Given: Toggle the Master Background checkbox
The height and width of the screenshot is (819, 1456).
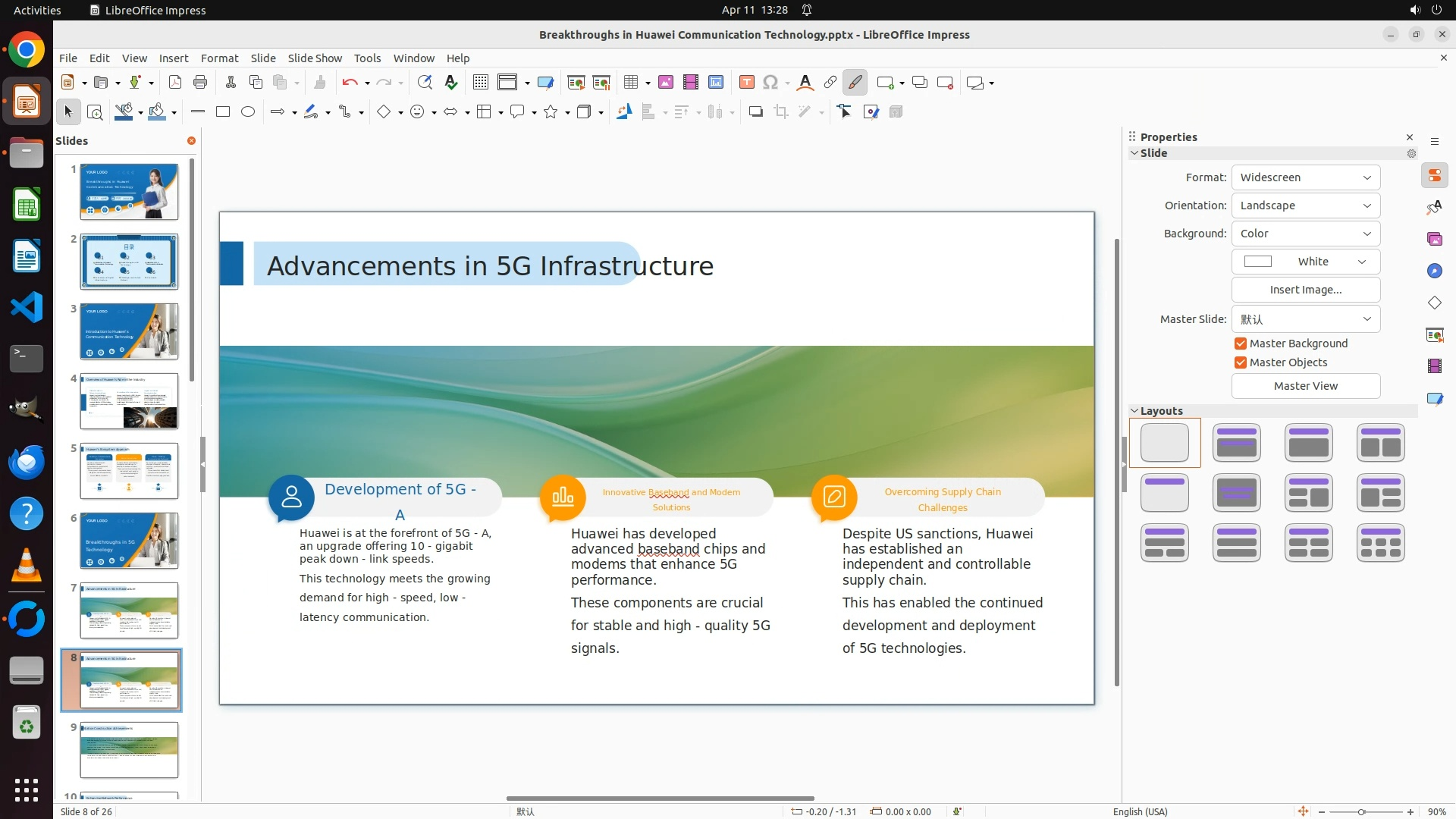Looking at the screenshot, I should coord(1241,344).
